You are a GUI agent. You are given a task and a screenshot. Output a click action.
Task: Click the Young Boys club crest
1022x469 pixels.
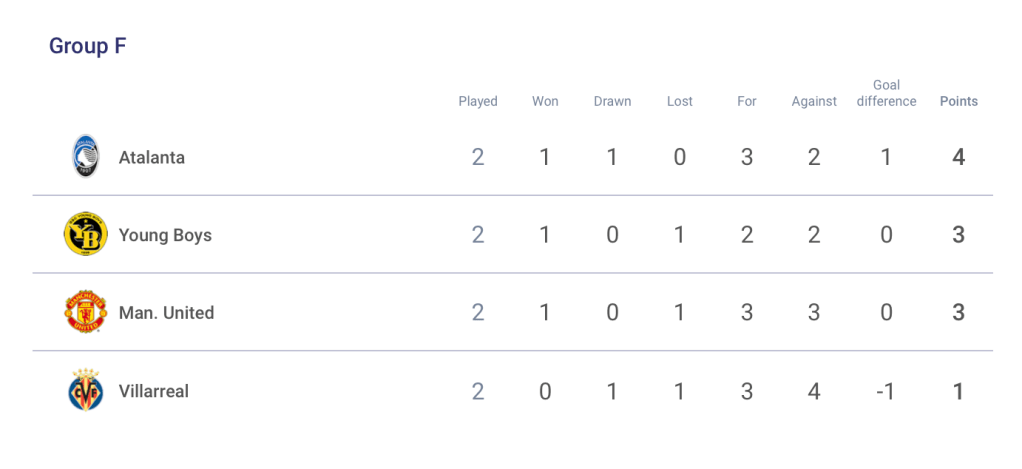tap(85, 235)
